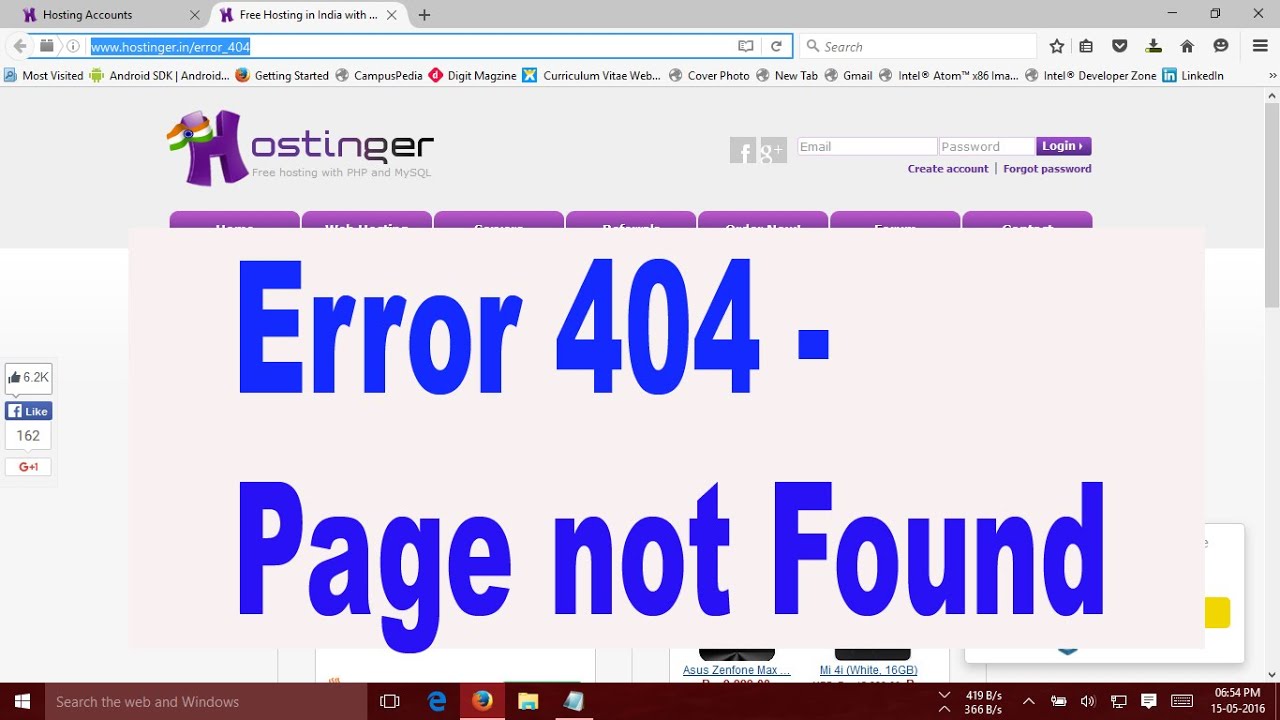Open the New Tab bookmark
The width and height of the screenshot is (1280, 720).
(x=786, y=75)
